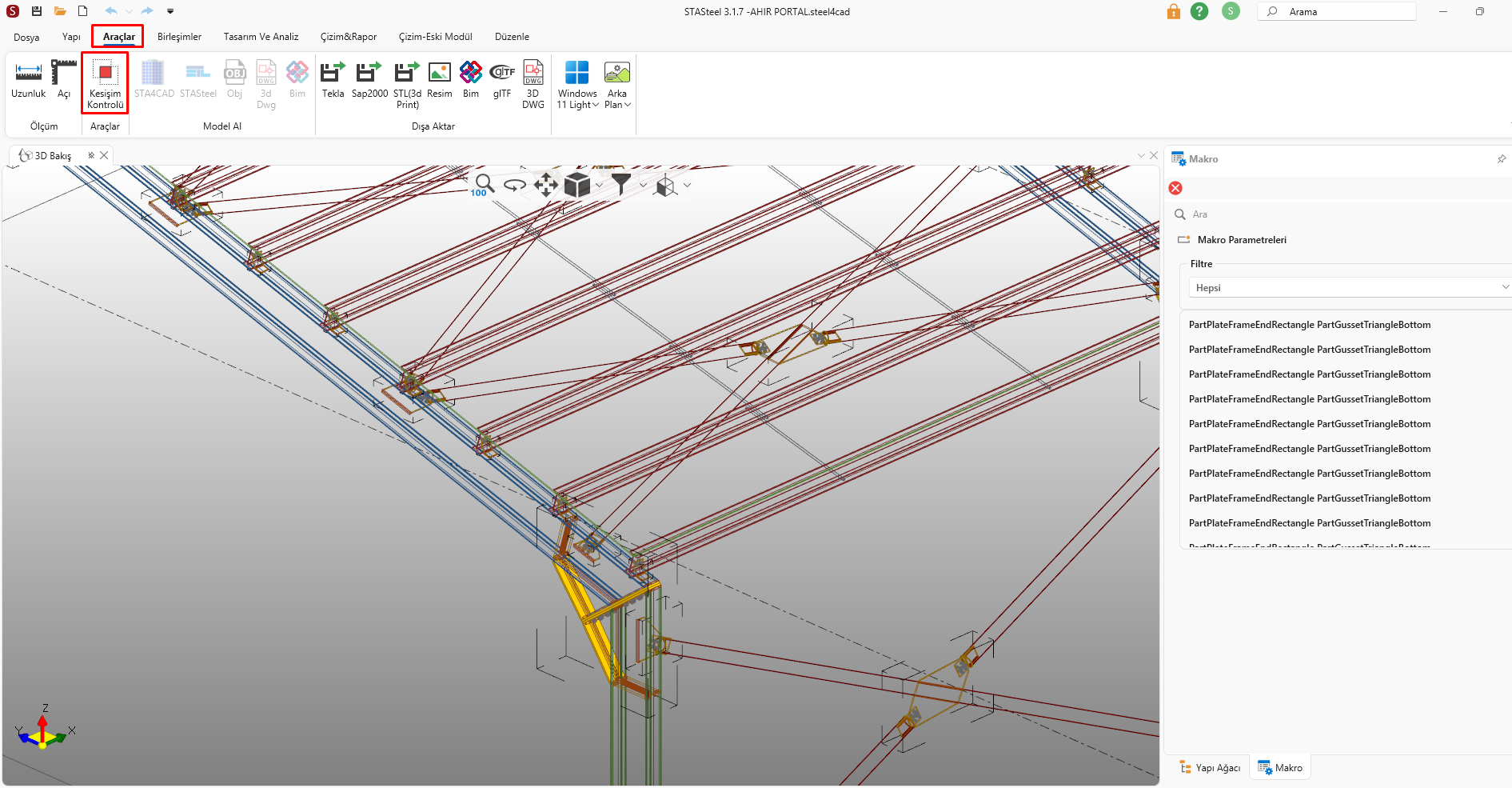Select the first PartPlateFrameEndRectangle macro item

point(1309,325)
